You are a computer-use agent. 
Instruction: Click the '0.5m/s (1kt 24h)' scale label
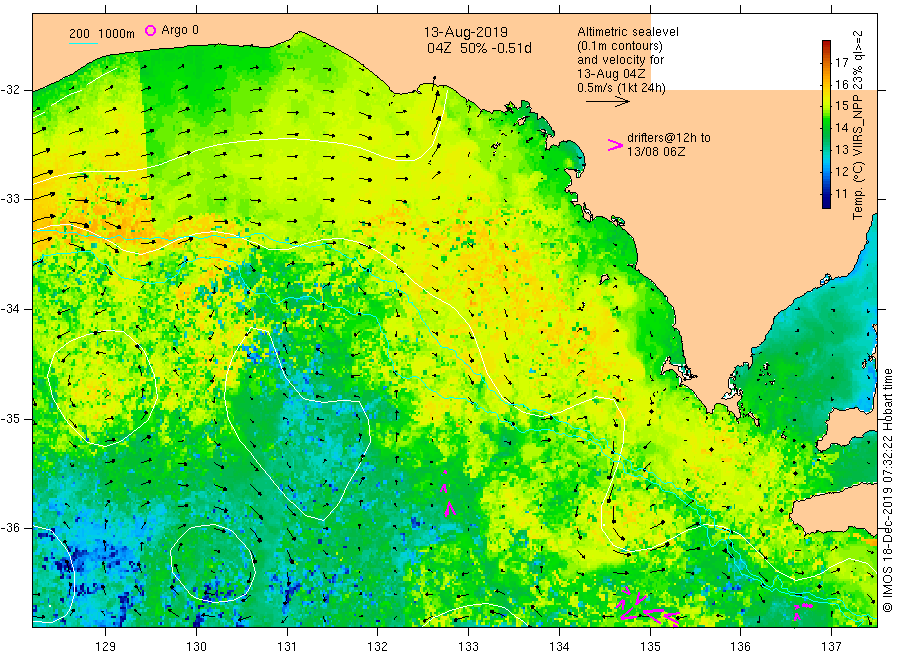click(x=622, y=88)
